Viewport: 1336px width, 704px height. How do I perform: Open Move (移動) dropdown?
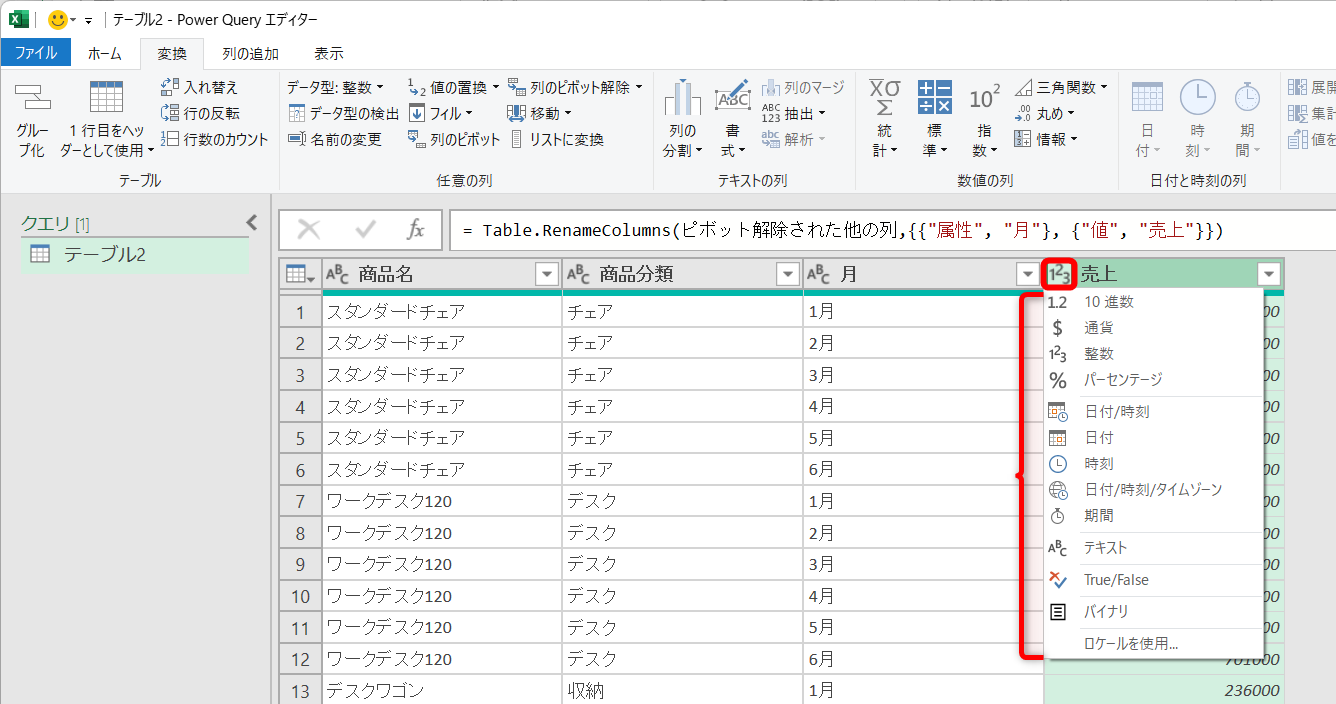[x=539, y=113]
